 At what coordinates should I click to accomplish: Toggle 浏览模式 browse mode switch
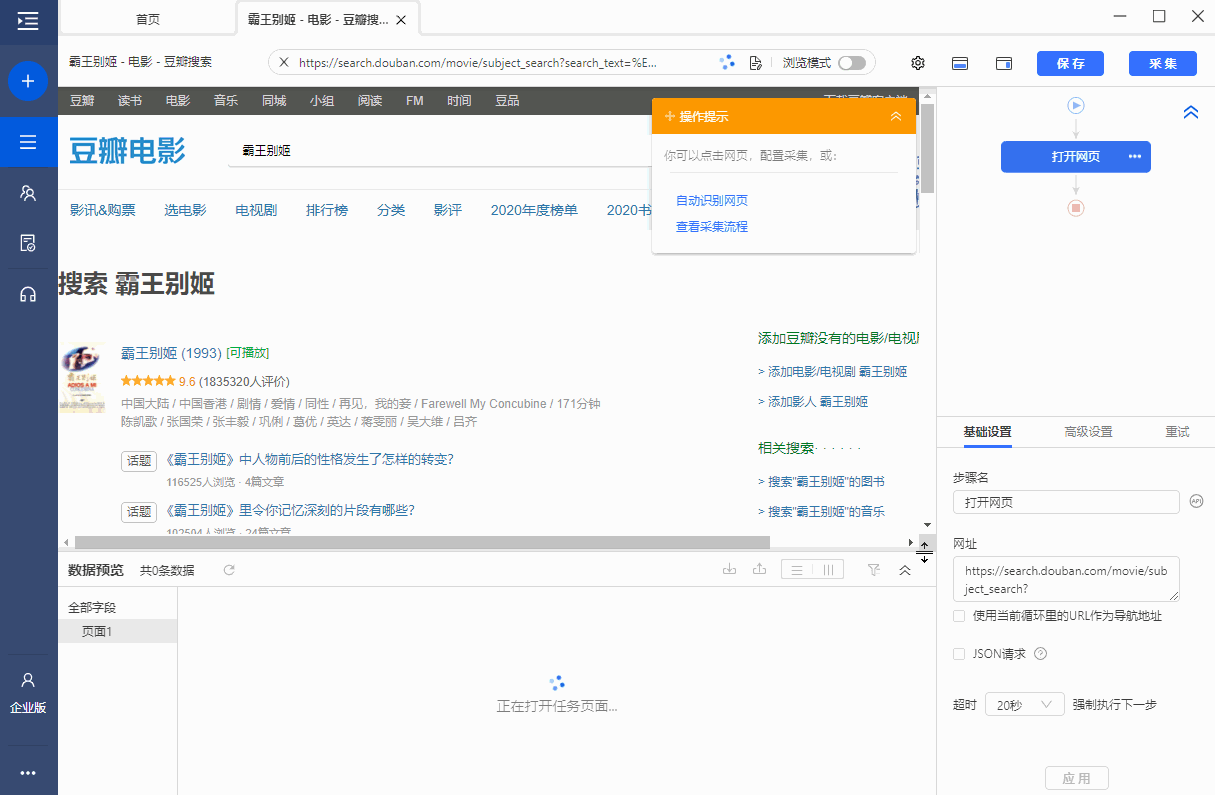(x=852, y=63)
